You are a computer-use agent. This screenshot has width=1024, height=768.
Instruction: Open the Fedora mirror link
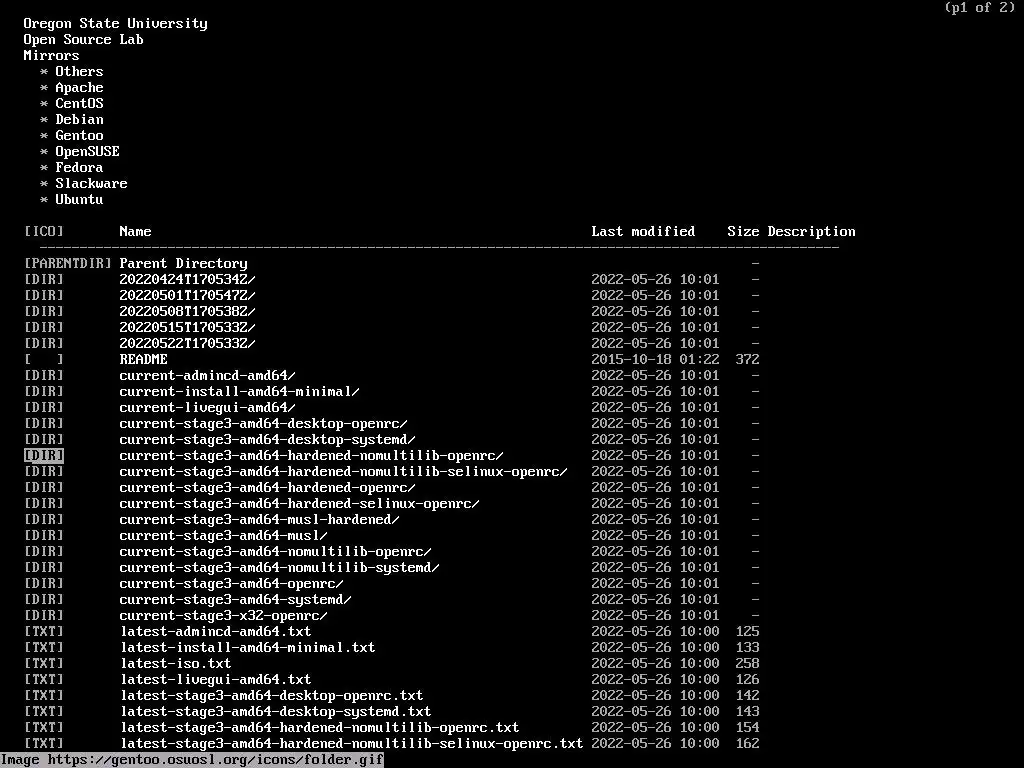click(79, 167)
